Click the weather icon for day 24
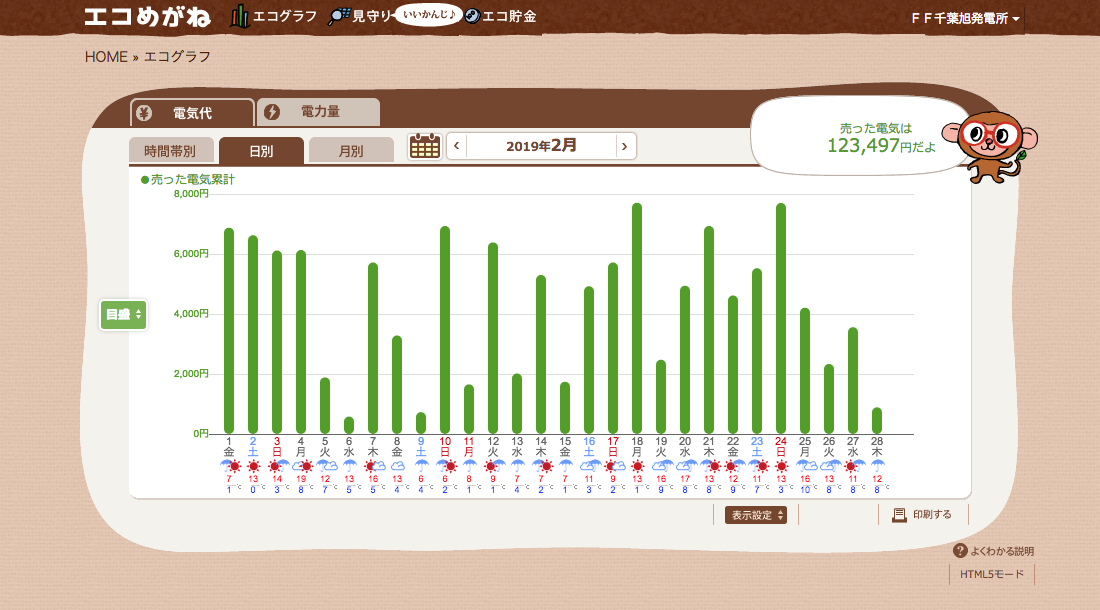The width and height of the screenshot is (1100, 610). click(781, 466)
